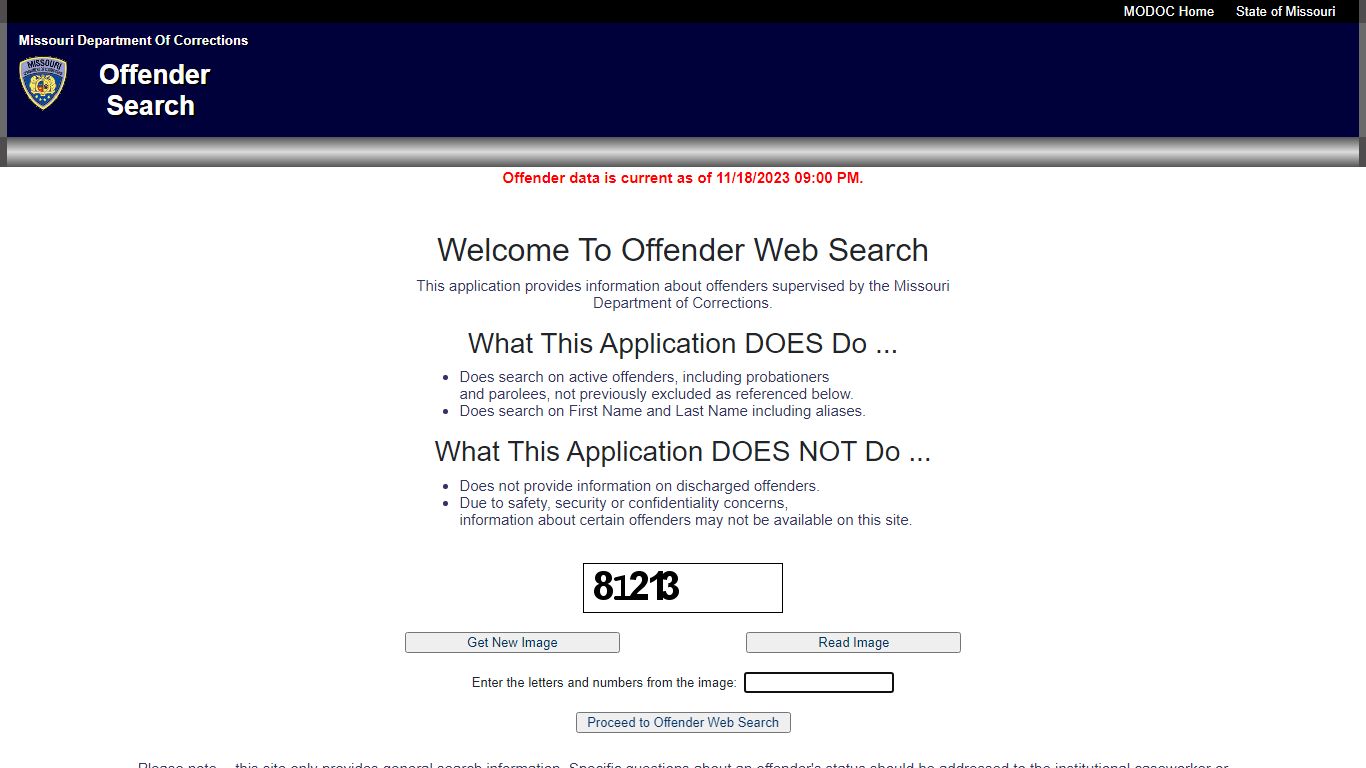The height and width of the screenshot is (768, 1366).
Task: Select the Missouri Department Of Corrections header text
Action: click(x=133, y=41)
